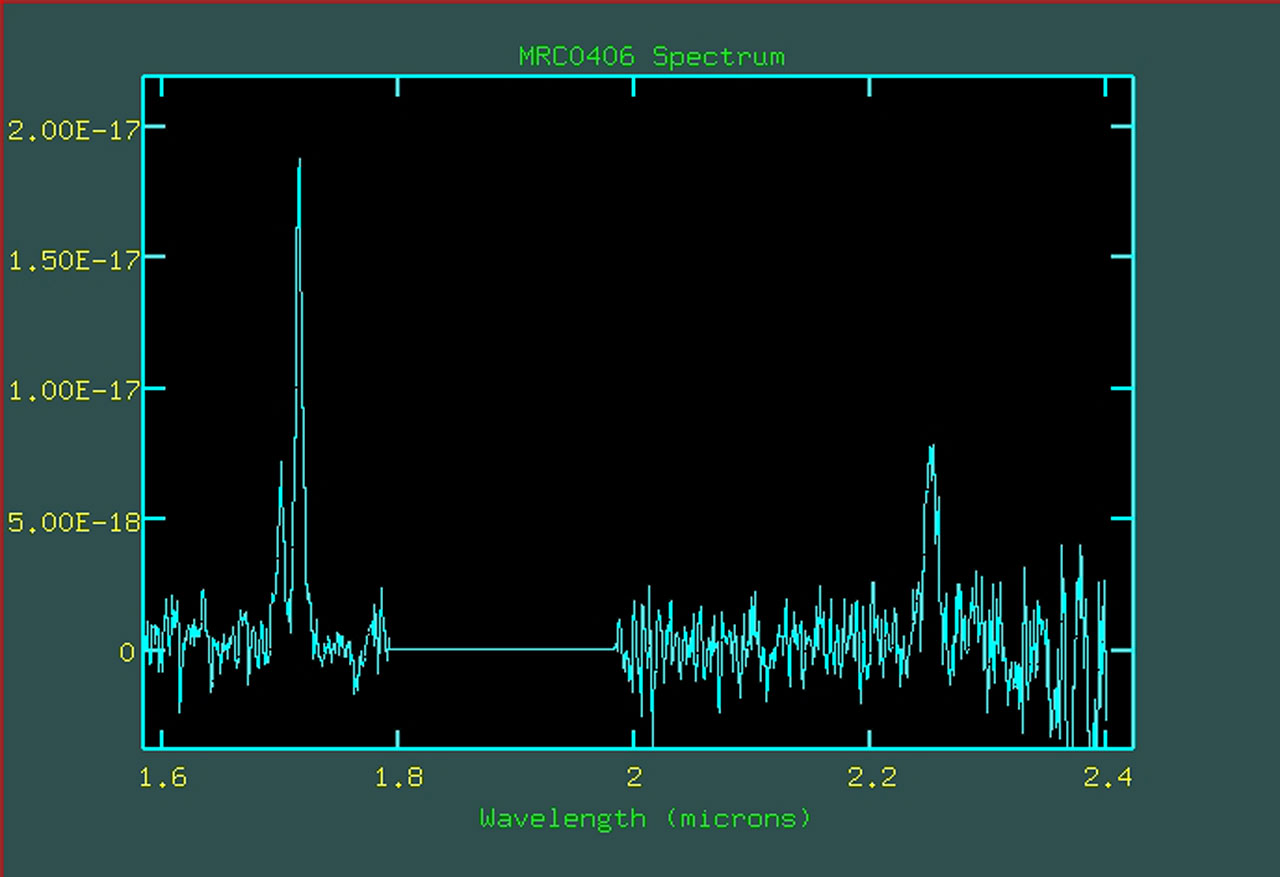Click the tip of the tallest emission peak
Screen dimensions: 1280x877
pyautogui.click(x=299, y=160)
